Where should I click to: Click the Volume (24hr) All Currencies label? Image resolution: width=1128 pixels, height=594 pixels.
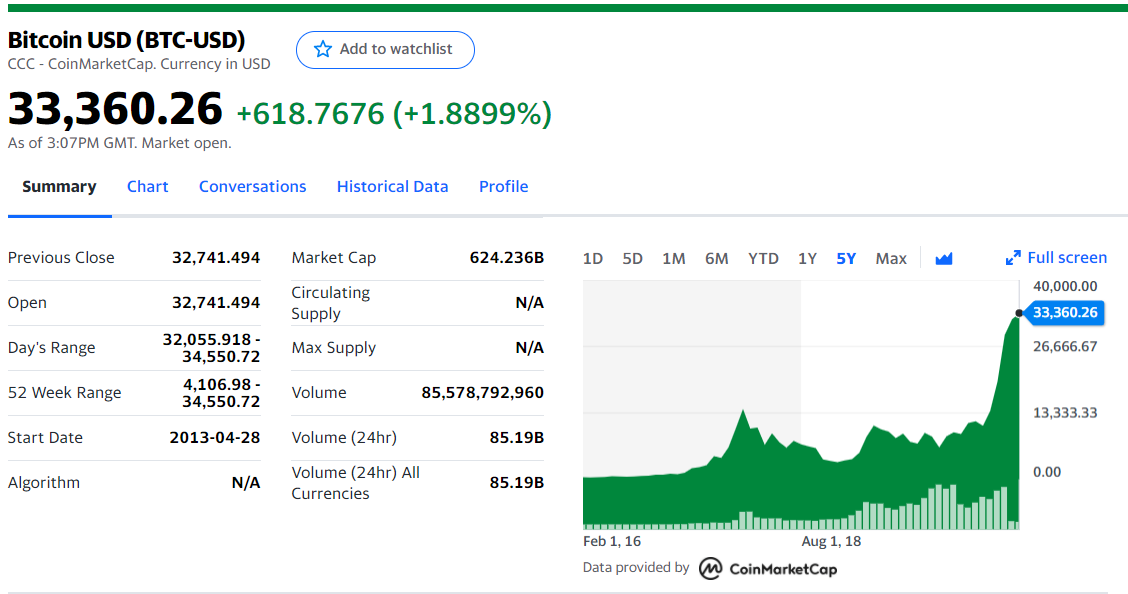[355, 483]
